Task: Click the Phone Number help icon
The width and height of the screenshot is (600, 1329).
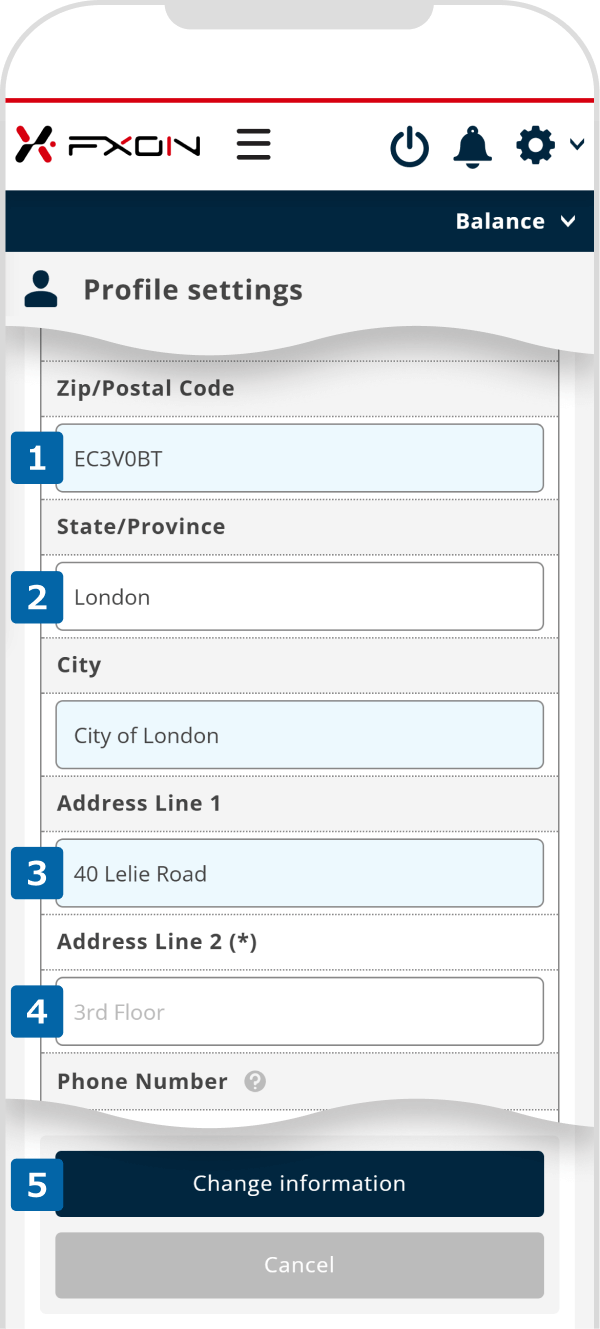Action: (x=255, y=1081)
